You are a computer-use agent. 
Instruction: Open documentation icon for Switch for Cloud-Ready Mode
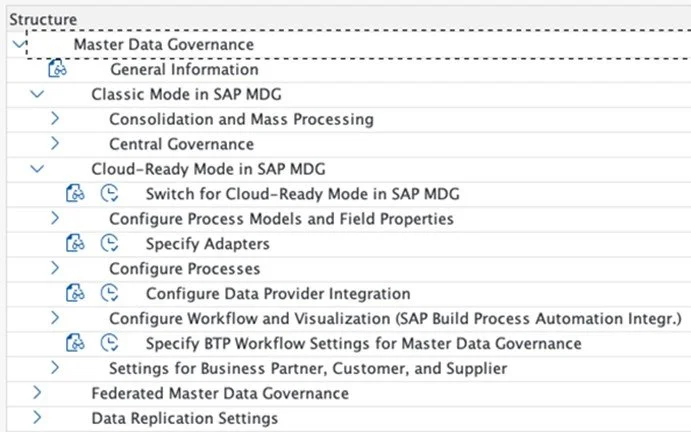pyautogui.click(x=75, y=194)
